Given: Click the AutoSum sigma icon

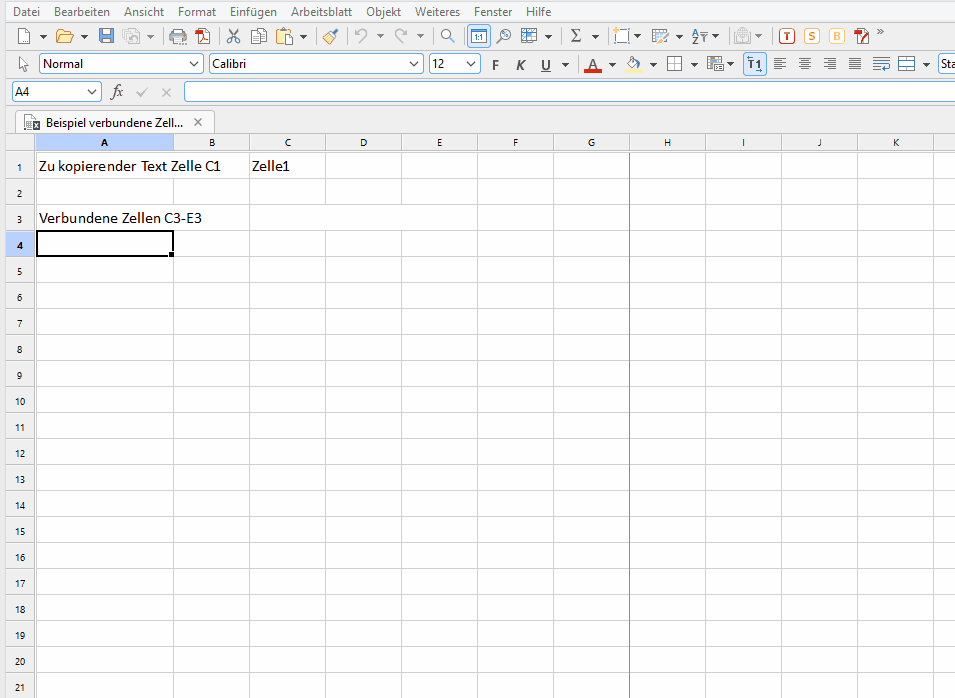Looking at the screenshot, I should tap(576, 37).
